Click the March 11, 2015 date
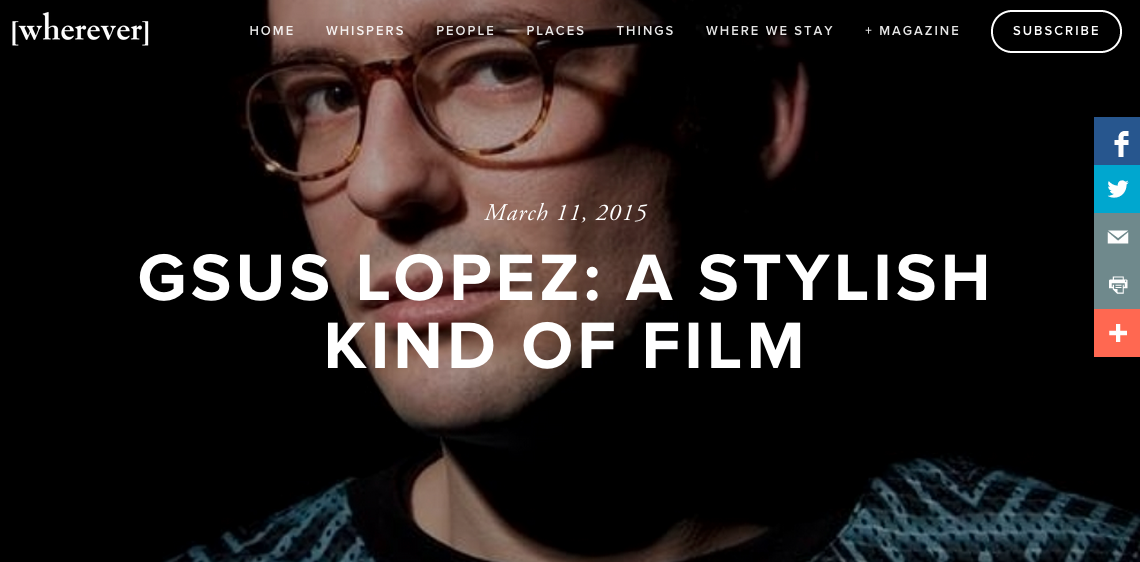1140x562 pixels. tap(566, 213)
